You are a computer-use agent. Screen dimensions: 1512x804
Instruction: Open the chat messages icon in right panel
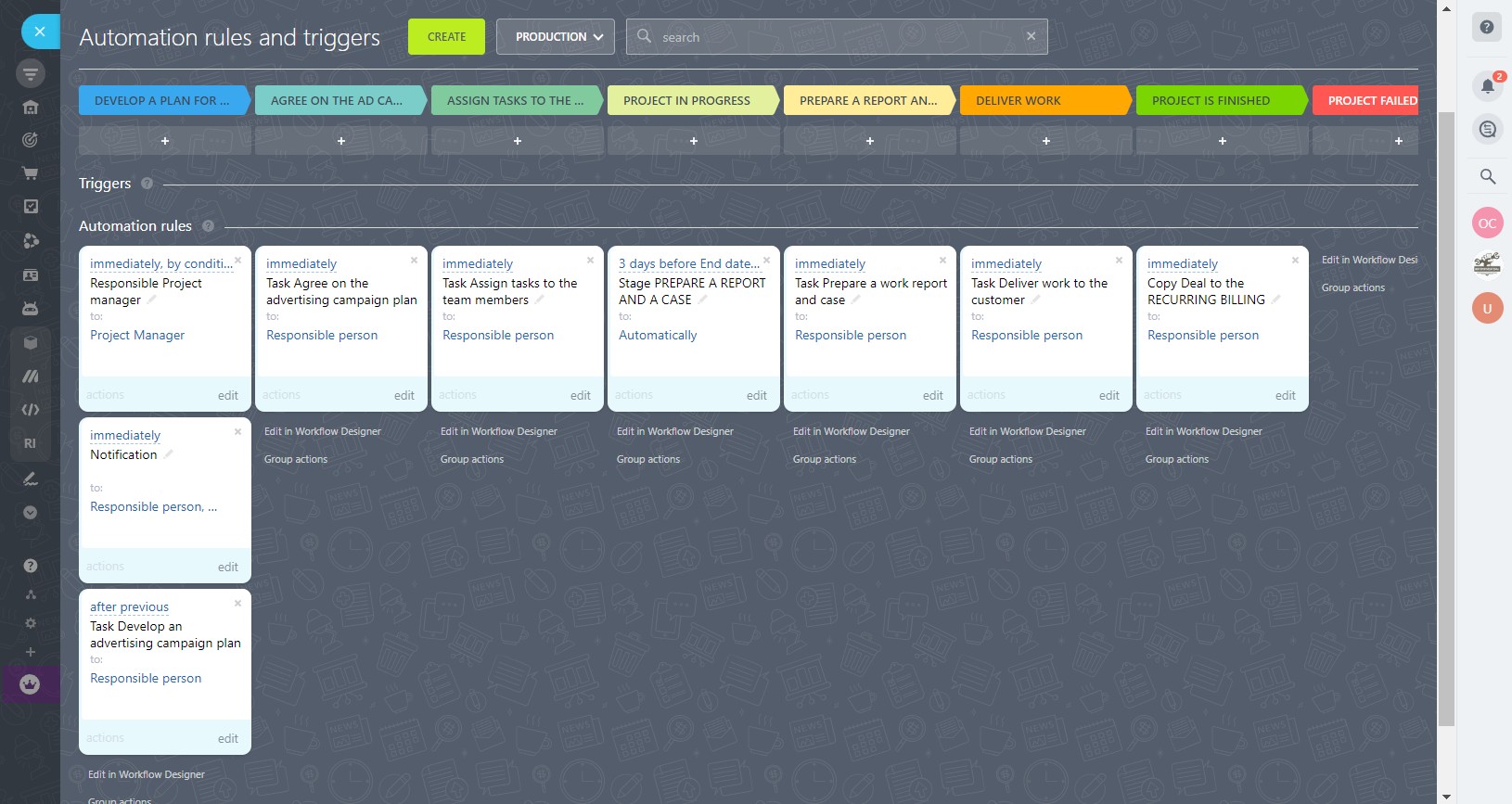(x=1487, y=129)
